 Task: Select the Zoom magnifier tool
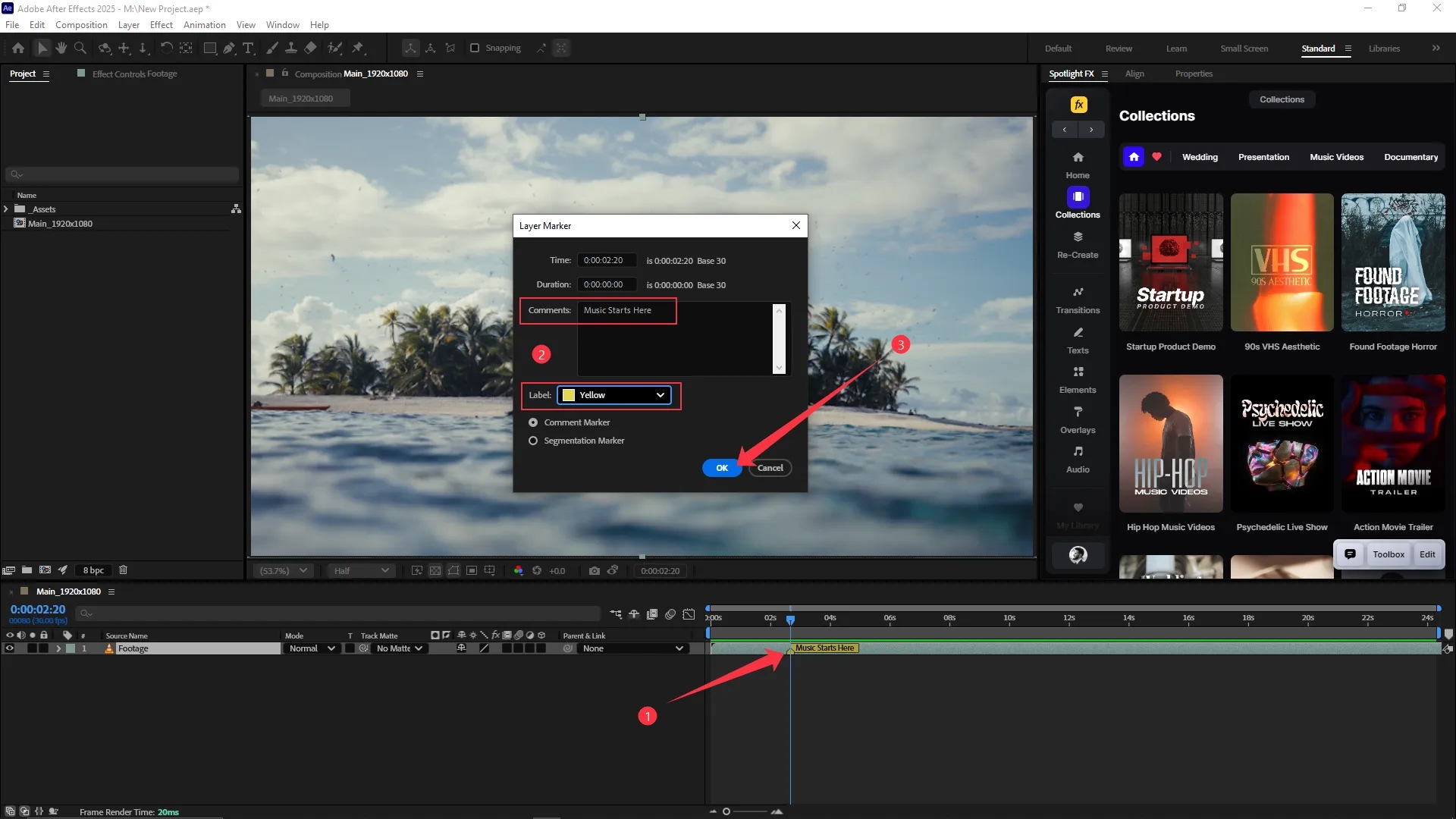pos(80,48)
